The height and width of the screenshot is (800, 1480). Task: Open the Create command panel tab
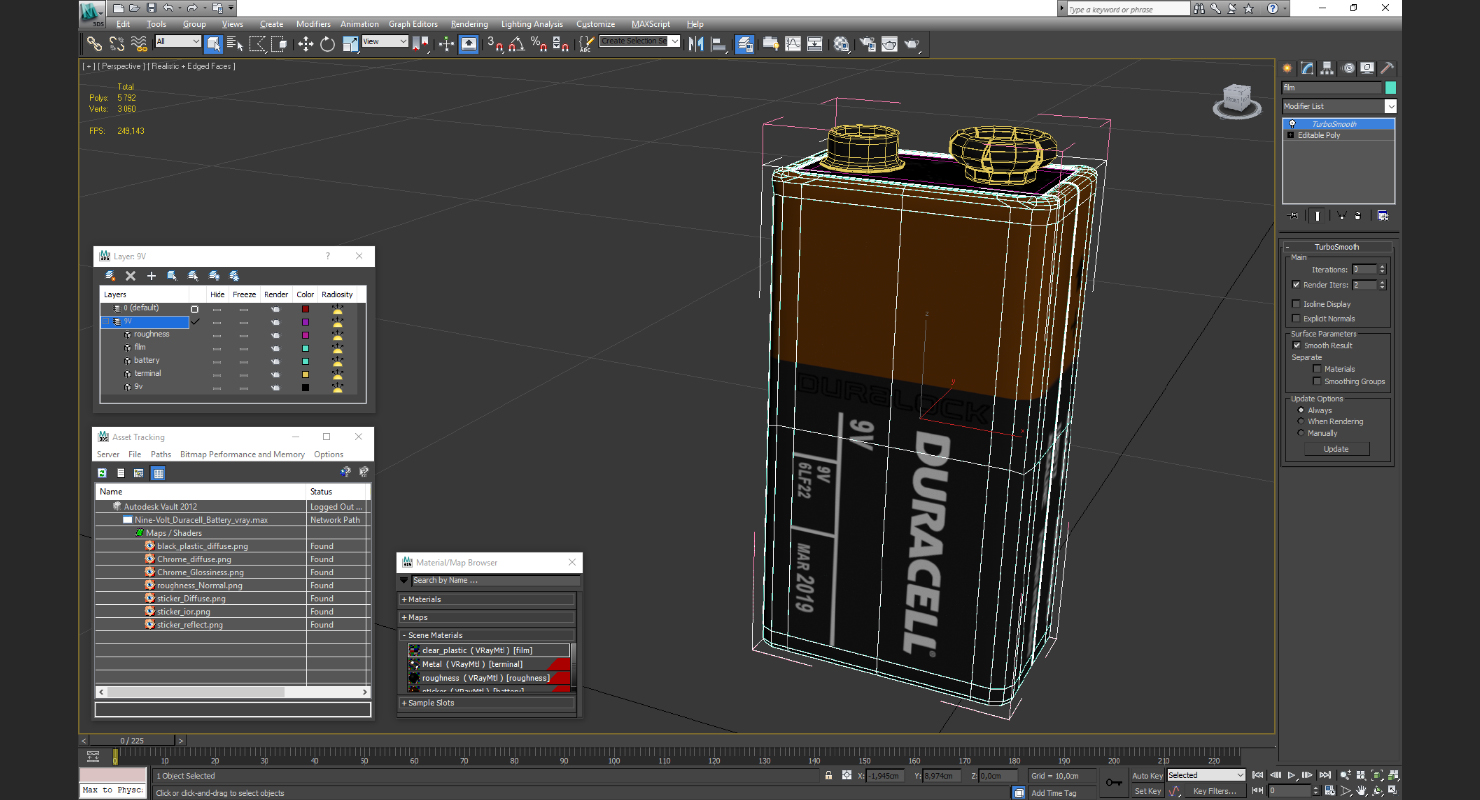click(1288, 68)
